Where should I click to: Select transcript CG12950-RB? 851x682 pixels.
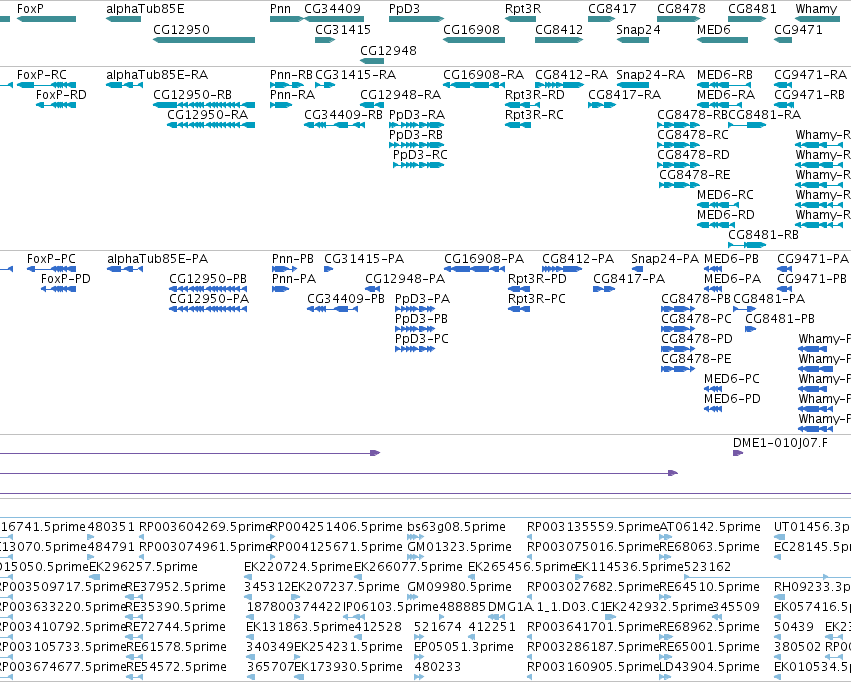(x=204, y=105)
